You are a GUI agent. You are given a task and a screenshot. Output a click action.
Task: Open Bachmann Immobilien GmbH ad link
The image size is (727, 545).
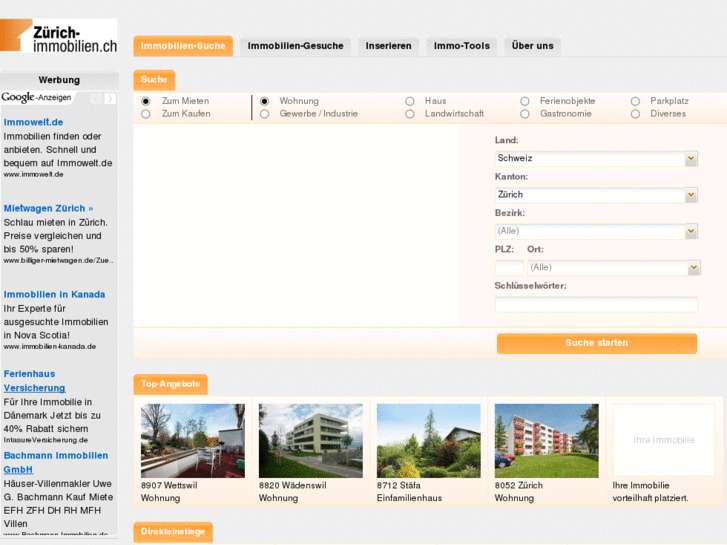[x=56, y=462]
